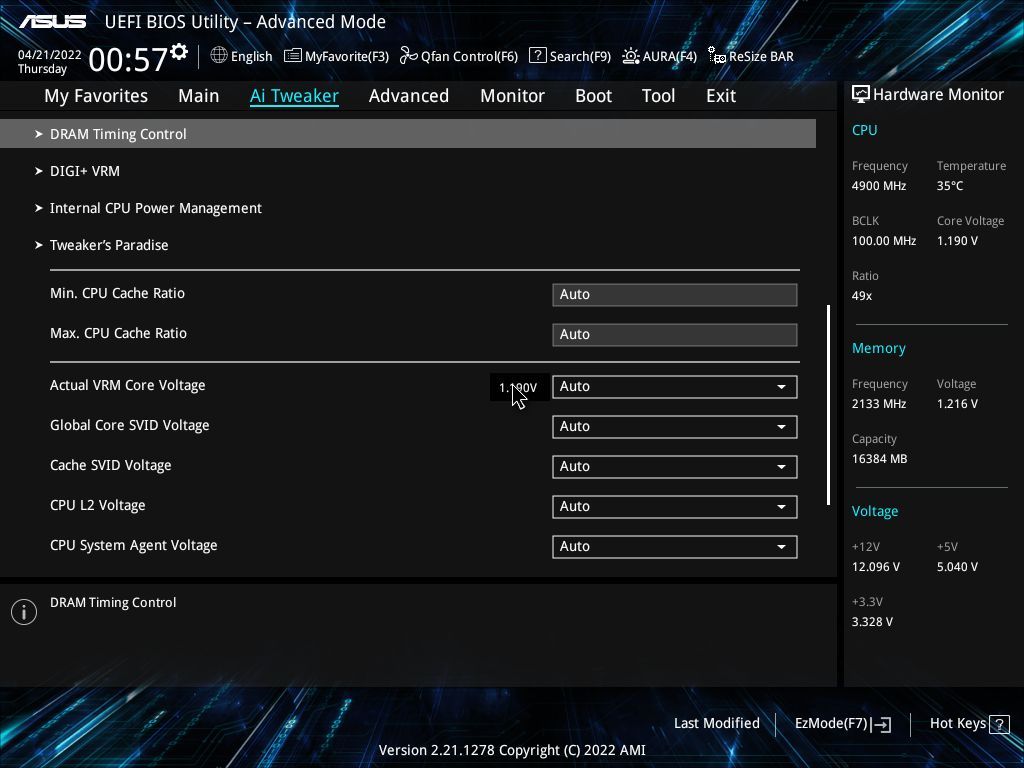
Task: Click the 2133 MHz memory frequency value
Action: (878, 404)
